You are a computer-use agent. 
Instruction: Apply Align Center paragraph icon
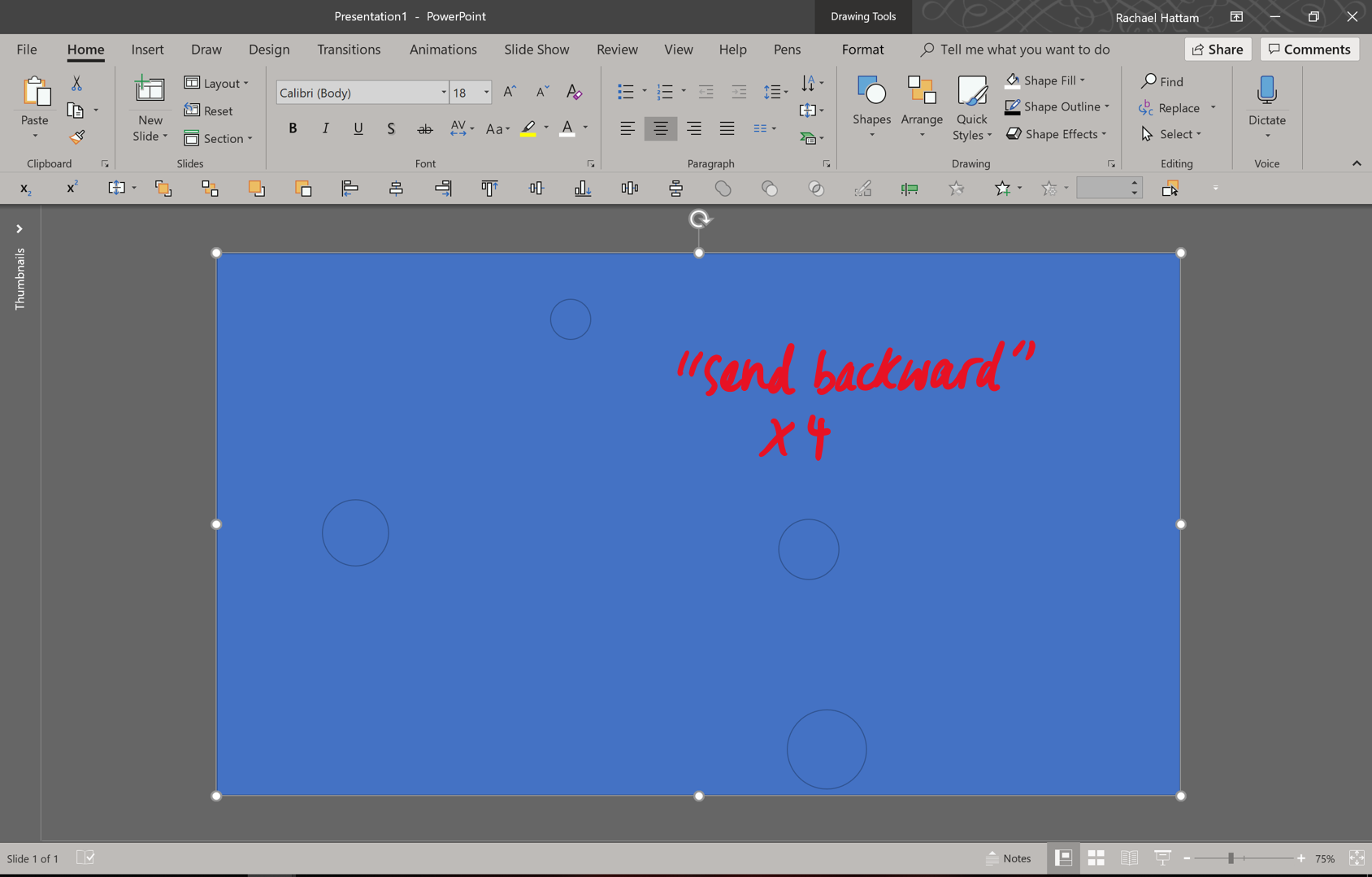[x=660, y=128]
